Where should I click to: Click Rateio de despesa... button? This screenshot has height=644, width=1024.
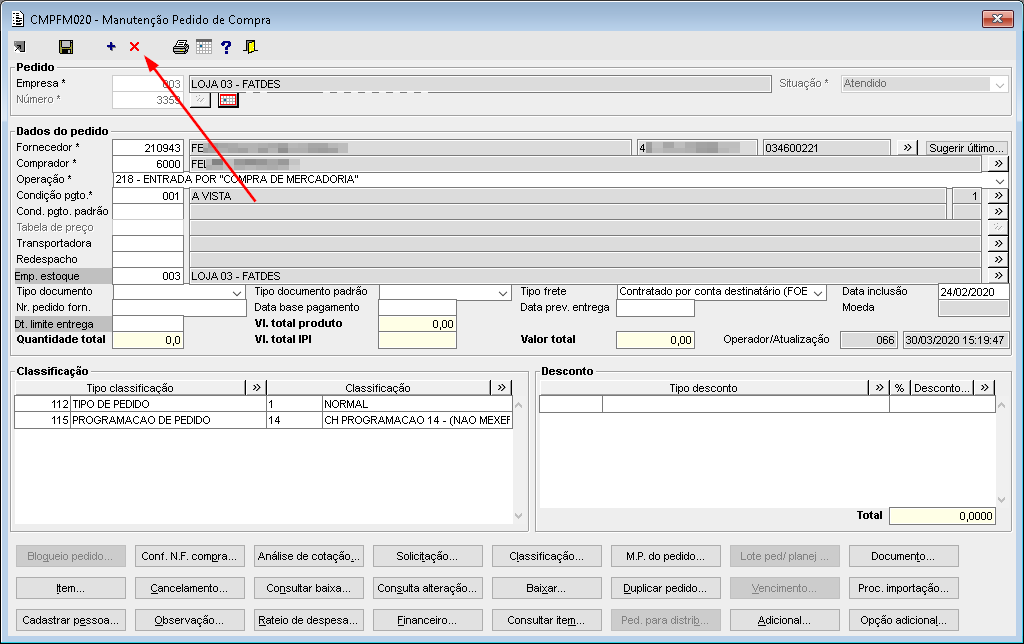coord(309,620)
